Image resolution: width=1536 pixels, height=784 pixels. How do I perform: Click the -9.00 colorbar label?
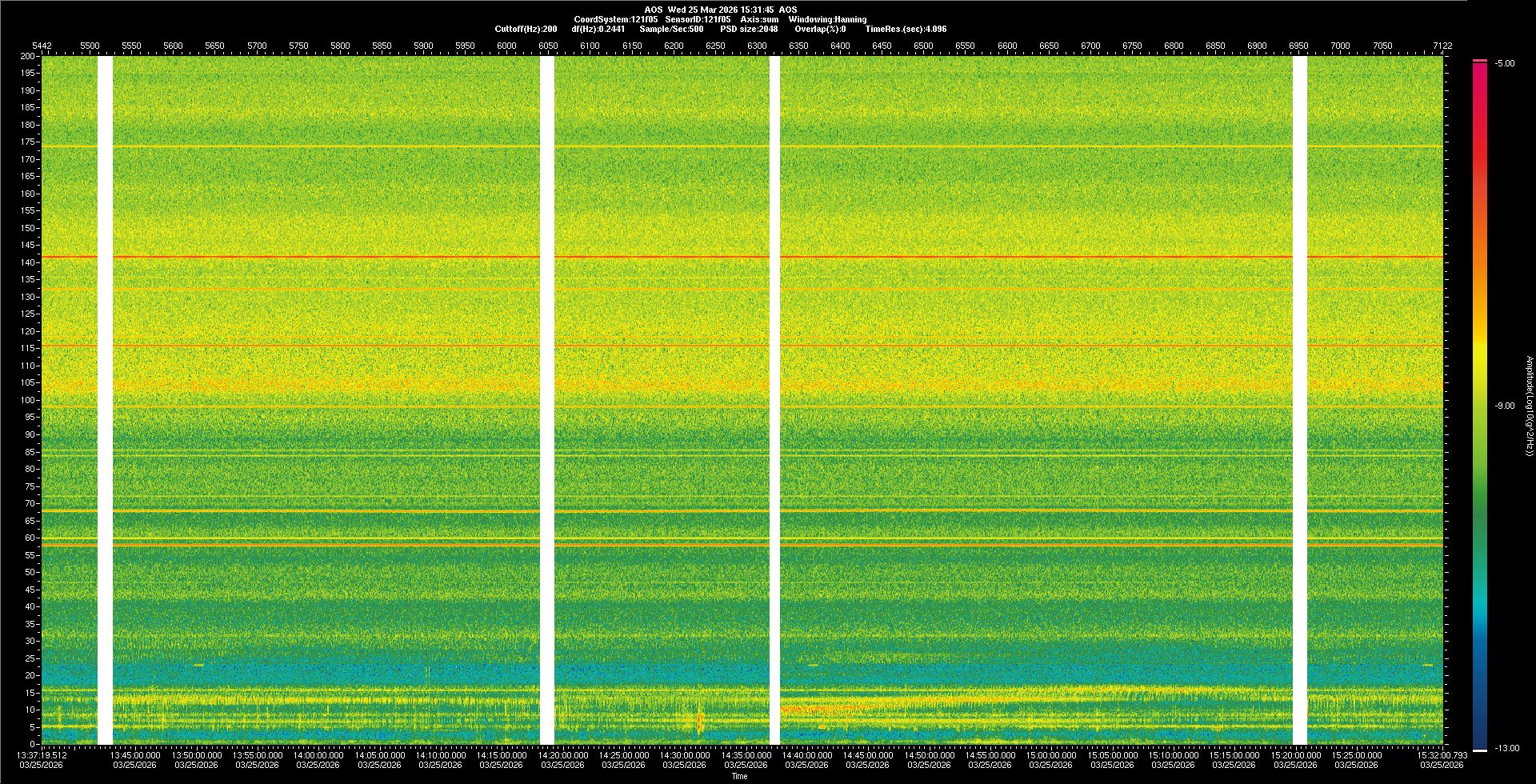click(1505, 406)
